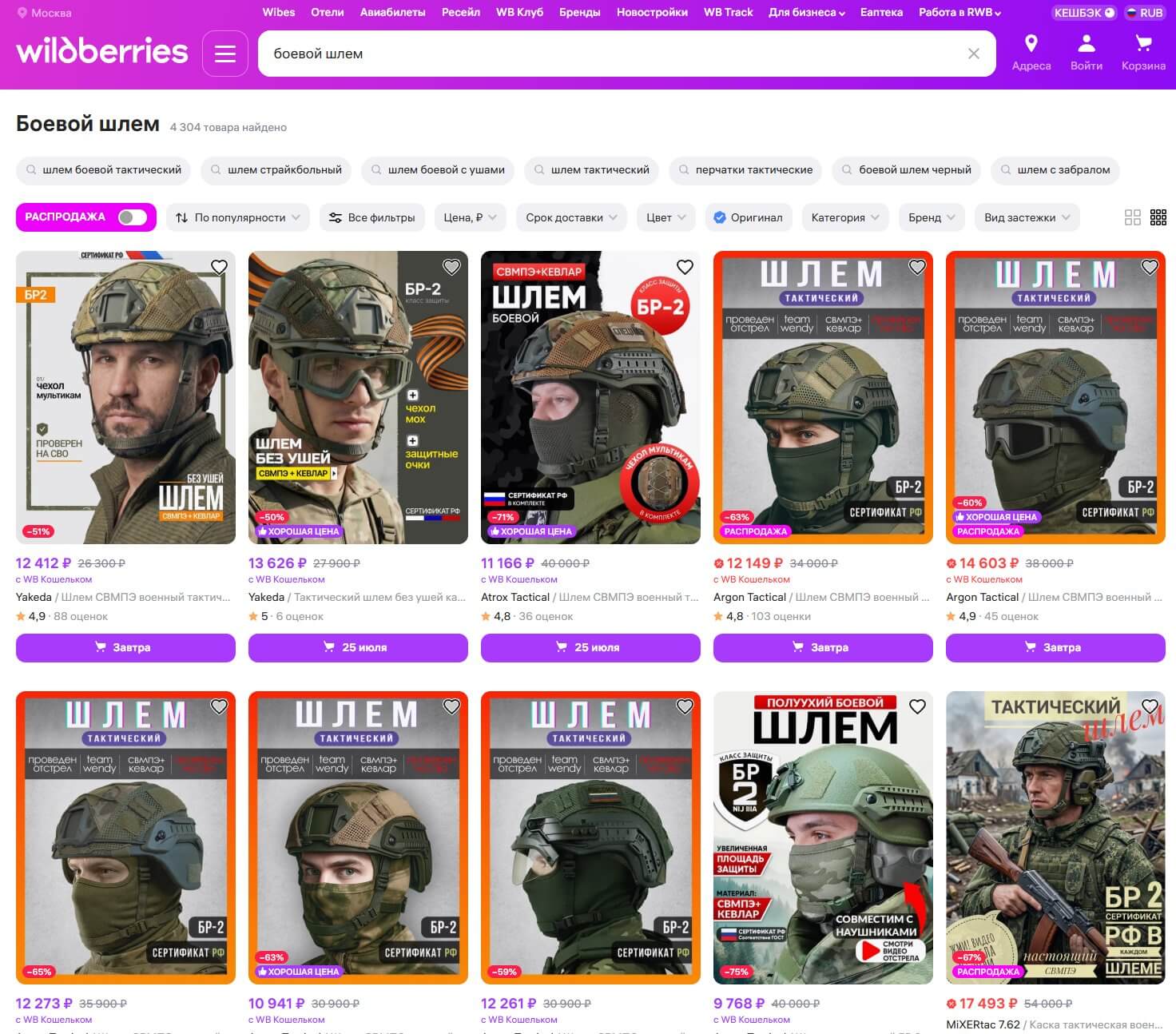The height and width of the screenshot is (1034, 1176).
Task: Favorite the Argon Tactical 14 603 ₽ helmet
Action: [x=1150, y=267]
